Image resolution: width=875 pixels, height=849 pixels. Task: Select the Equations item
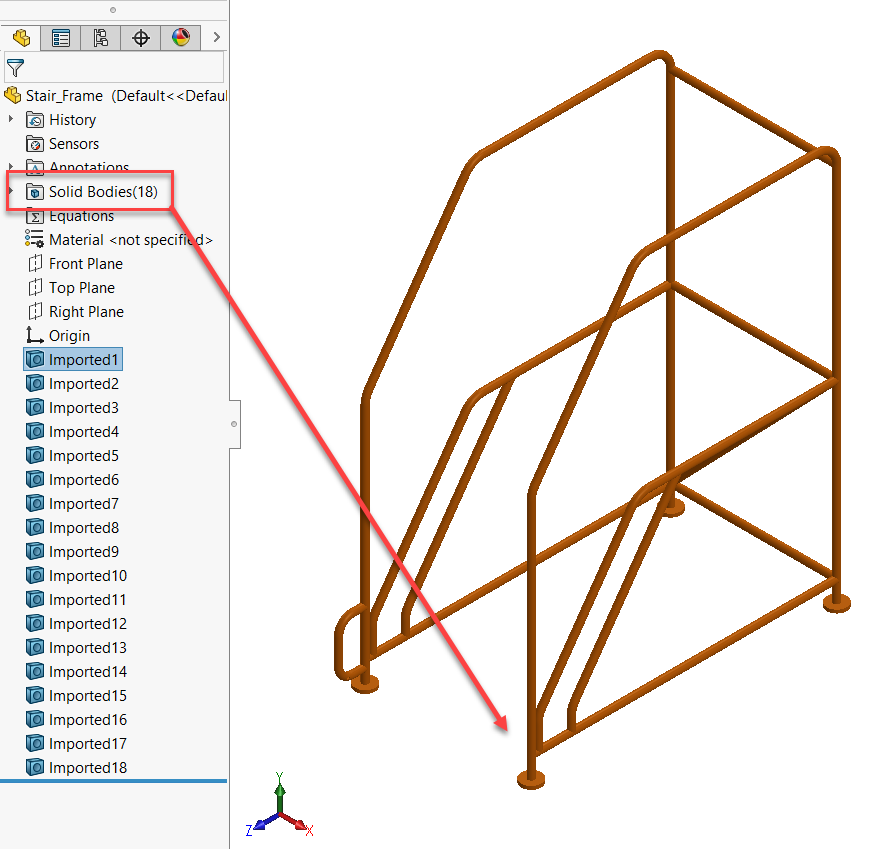(70, 216)
